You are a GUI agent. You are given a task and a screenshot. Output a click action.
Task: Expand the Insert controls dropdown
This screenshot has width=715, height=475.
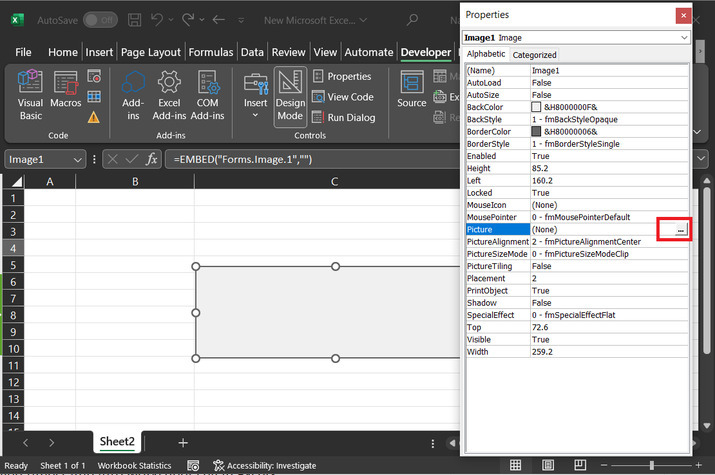tap(256, 115)
